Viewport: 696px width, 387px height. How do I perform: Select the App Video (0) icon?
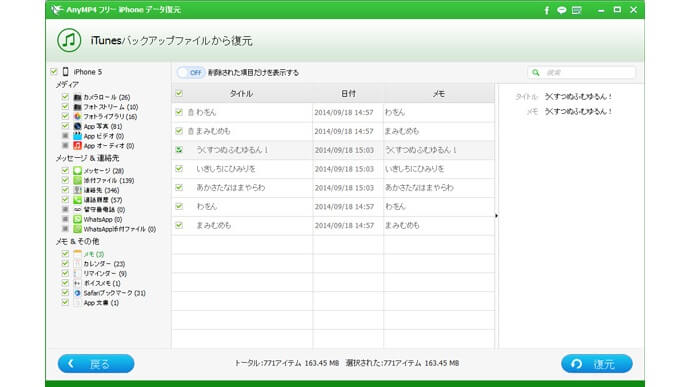(78, 136)
